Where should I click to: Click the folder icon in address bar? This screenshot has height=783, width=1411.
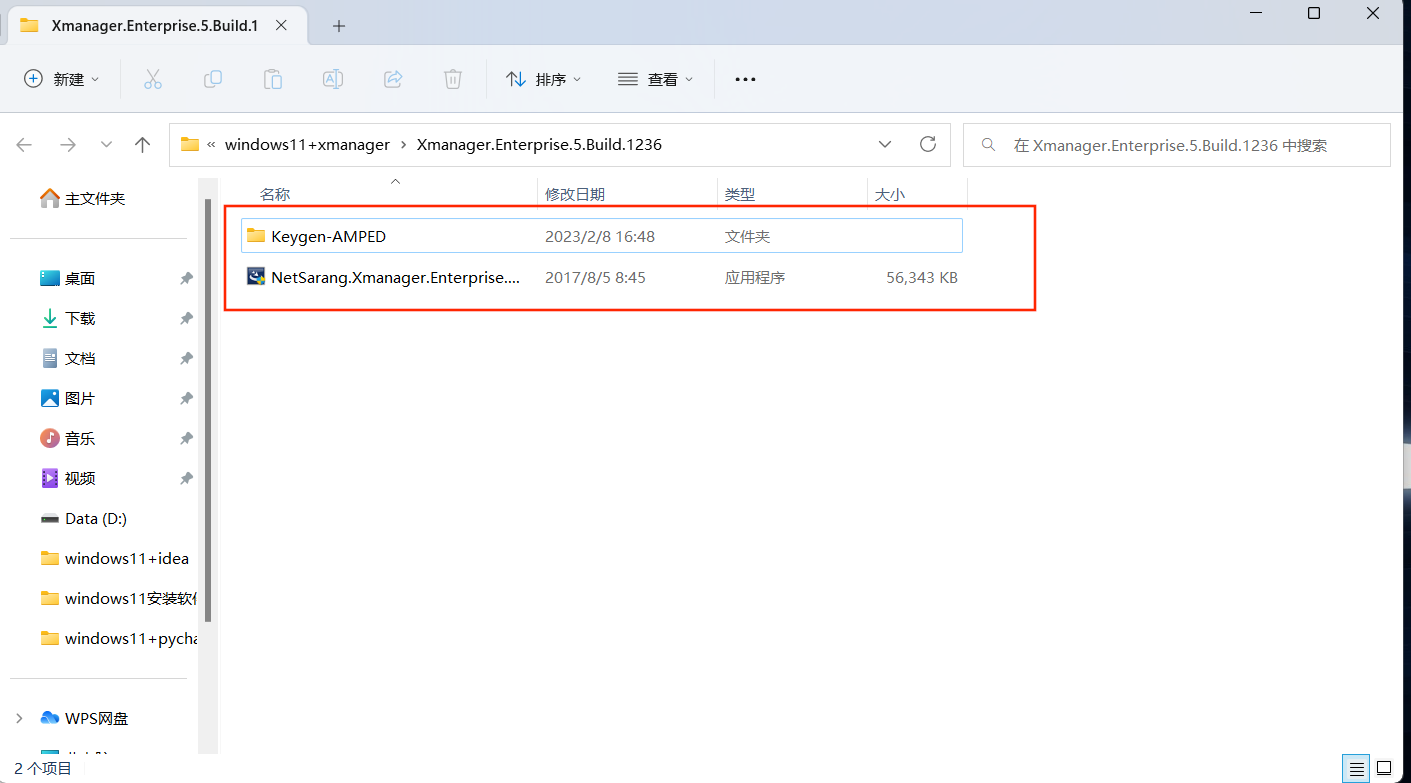click(190, 144)
